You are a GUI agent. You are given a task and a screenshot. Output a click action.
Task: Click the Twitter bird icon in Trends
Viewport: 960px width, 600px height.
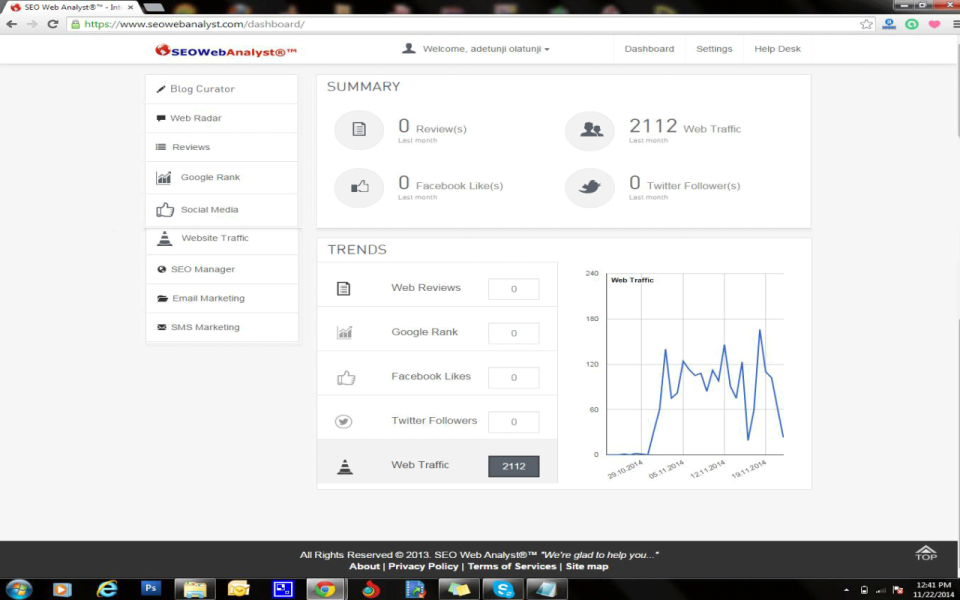click(x=345, y=421)
